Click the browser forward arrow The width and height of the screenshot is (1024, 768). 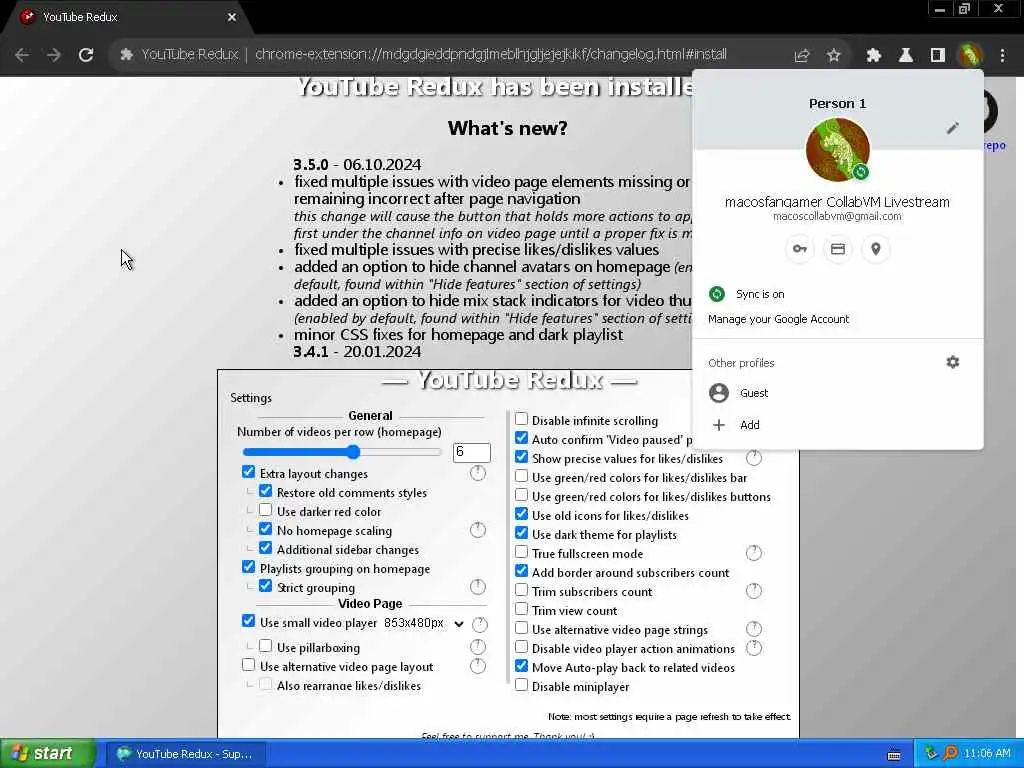54,55
